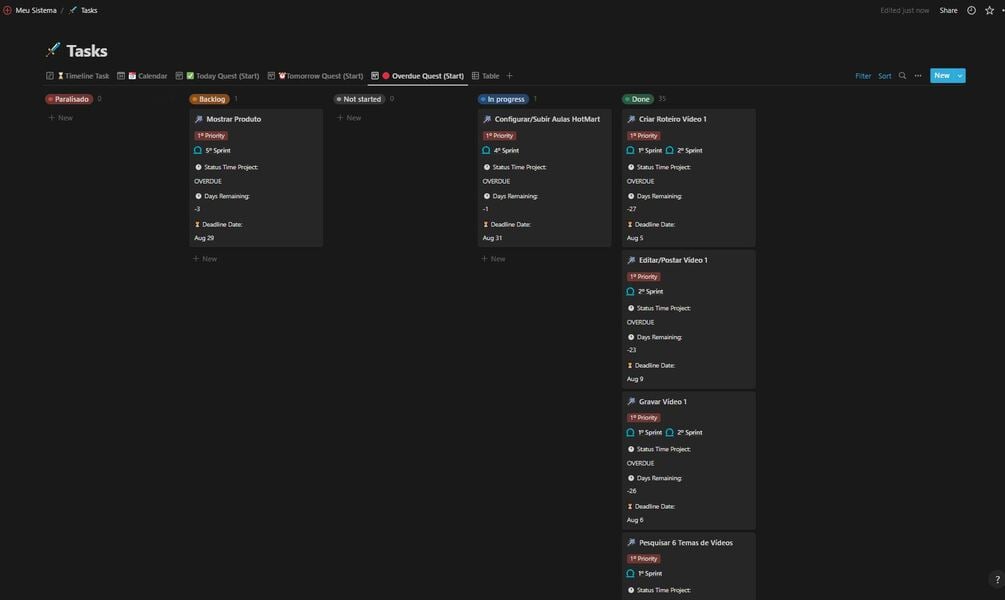Click the Backlog group label
The width and height of the screenshot is (1005, 600).
coord(209,99)
